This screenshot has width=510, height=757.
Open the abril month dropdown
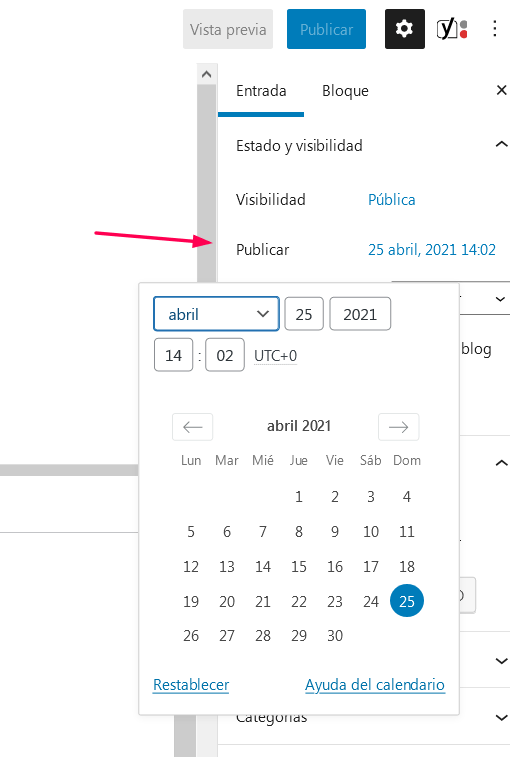click(x=216, y=314)
